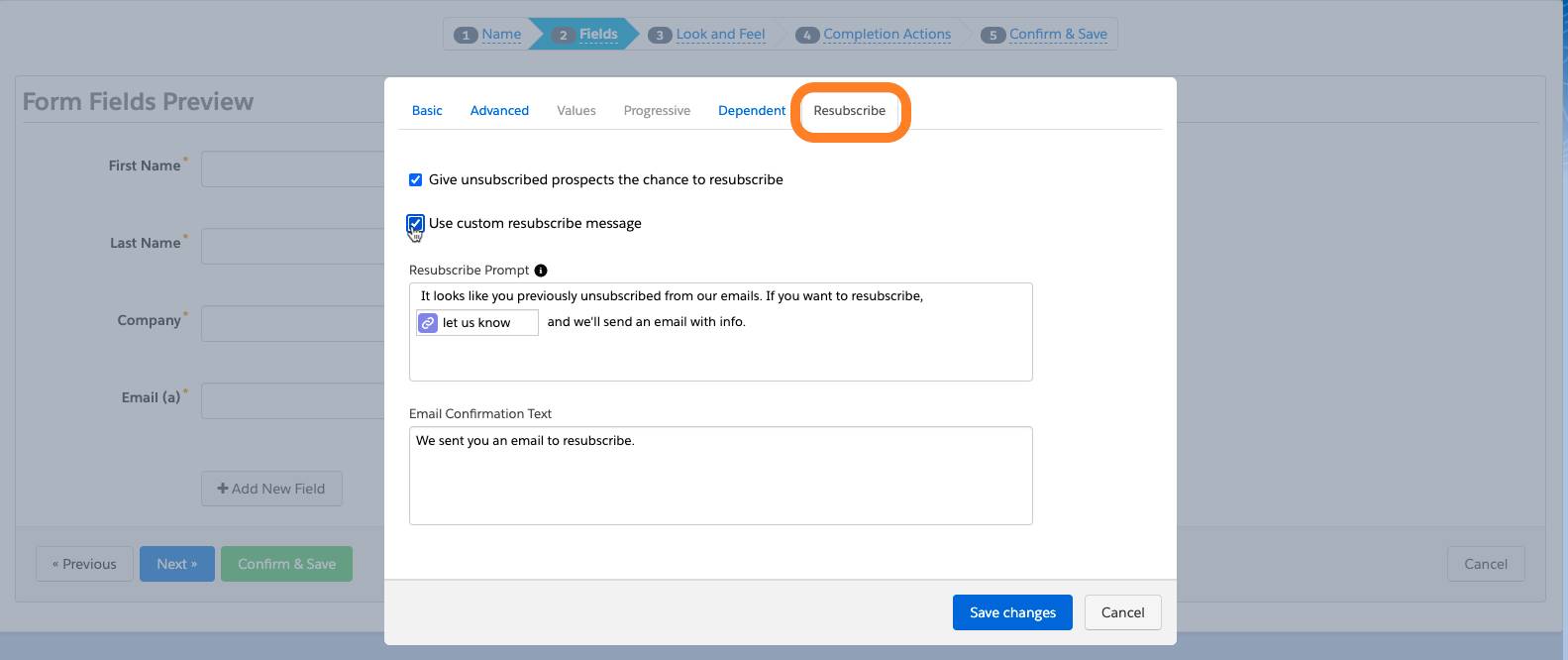Switch to the Basic tab
This screenshot has height=660, width=1568.
point(427,111)
